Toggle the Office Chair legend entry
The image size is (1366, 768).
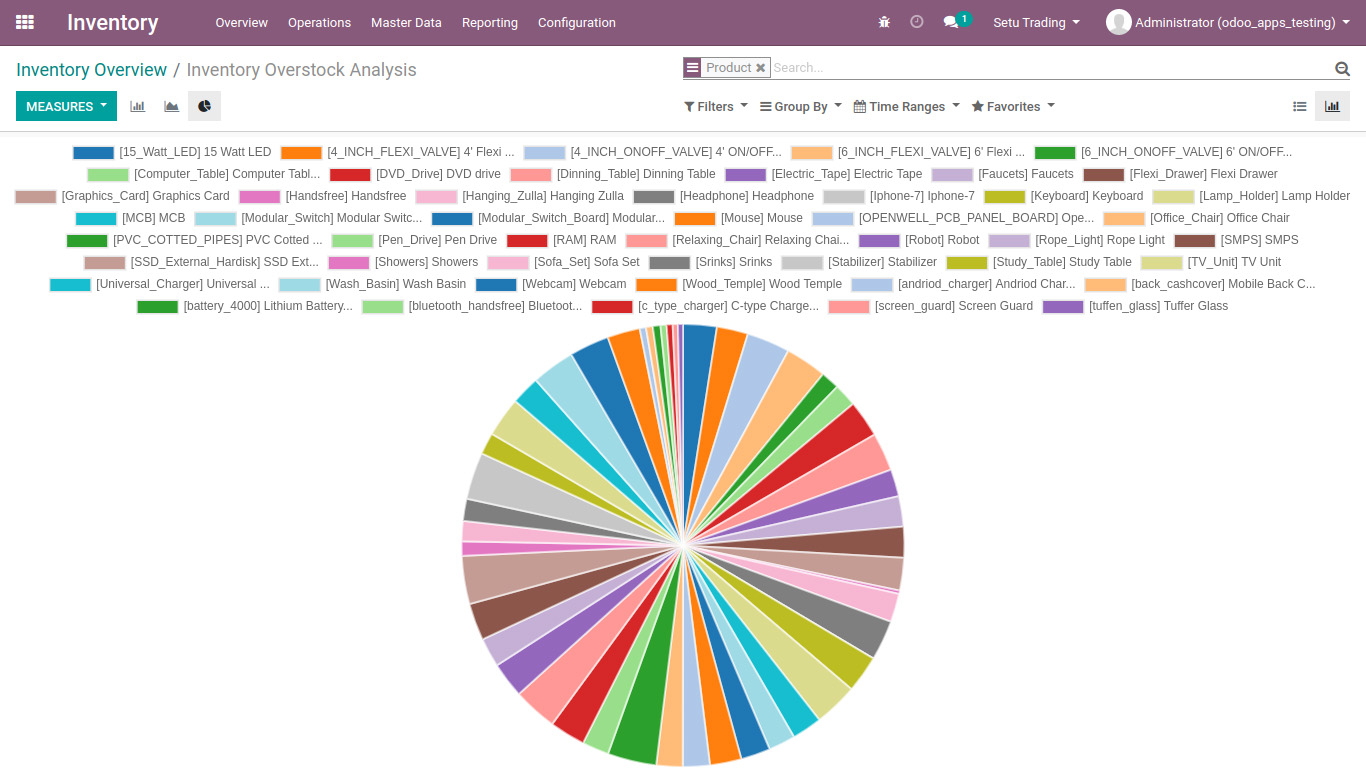(1196, 218)
